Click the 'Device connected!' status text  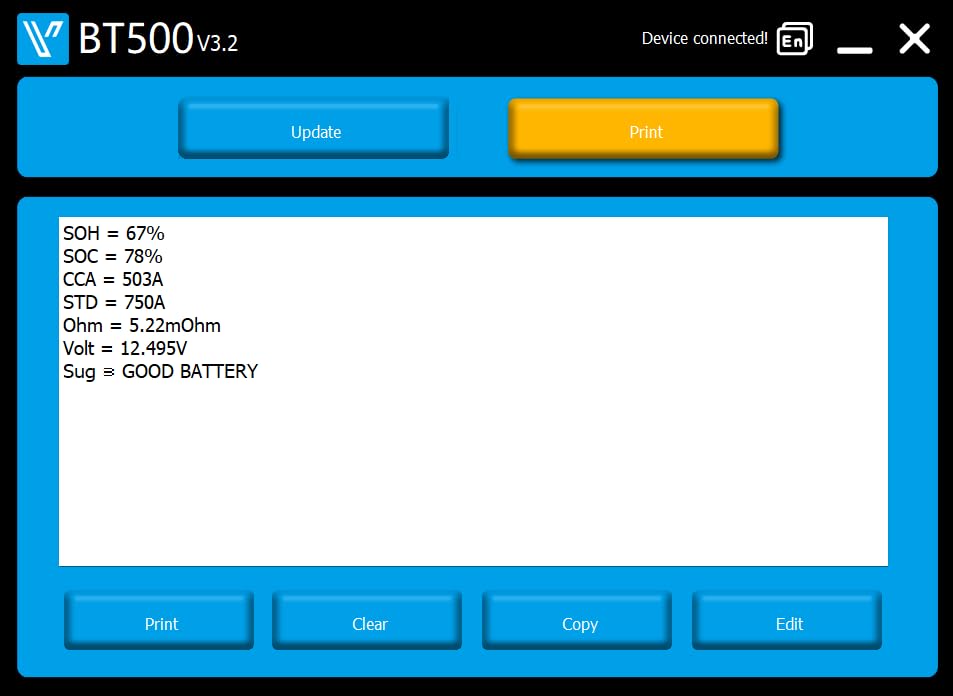click(704, 38)
